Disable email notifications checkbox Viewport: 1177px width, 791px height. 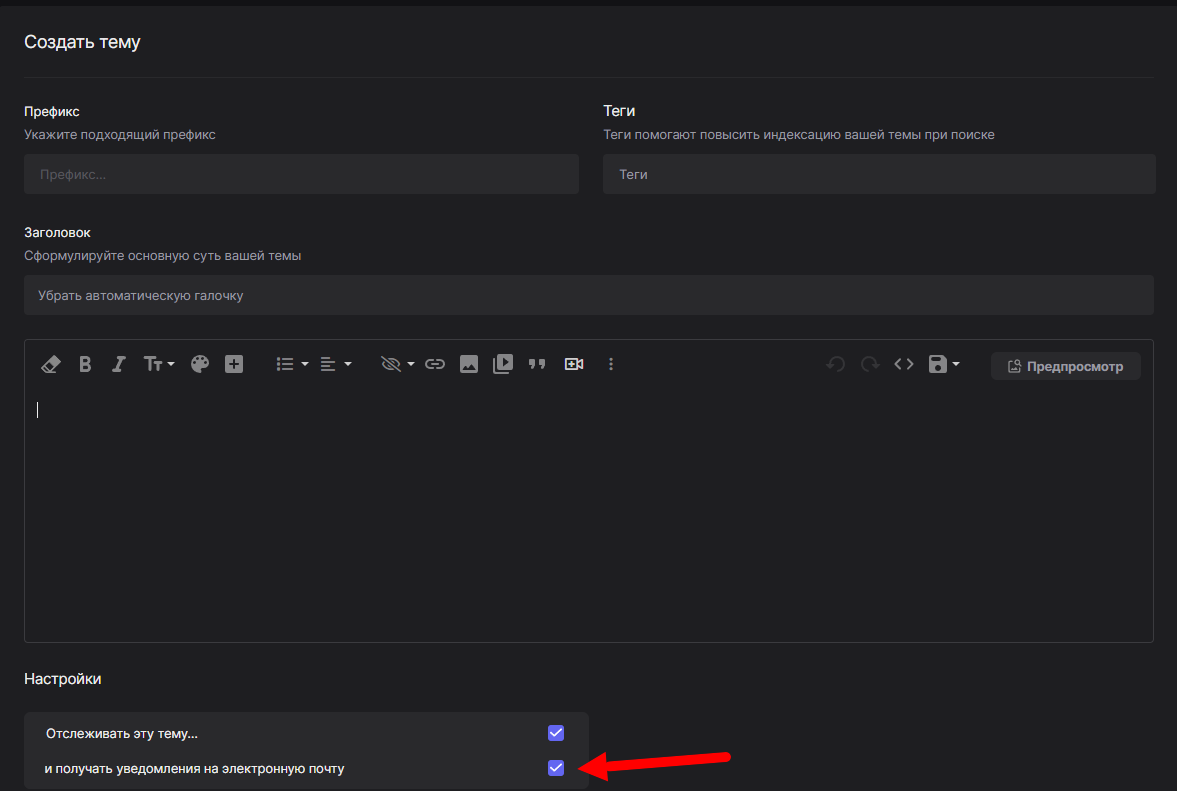pyautogui.click(x=556, y=768)
